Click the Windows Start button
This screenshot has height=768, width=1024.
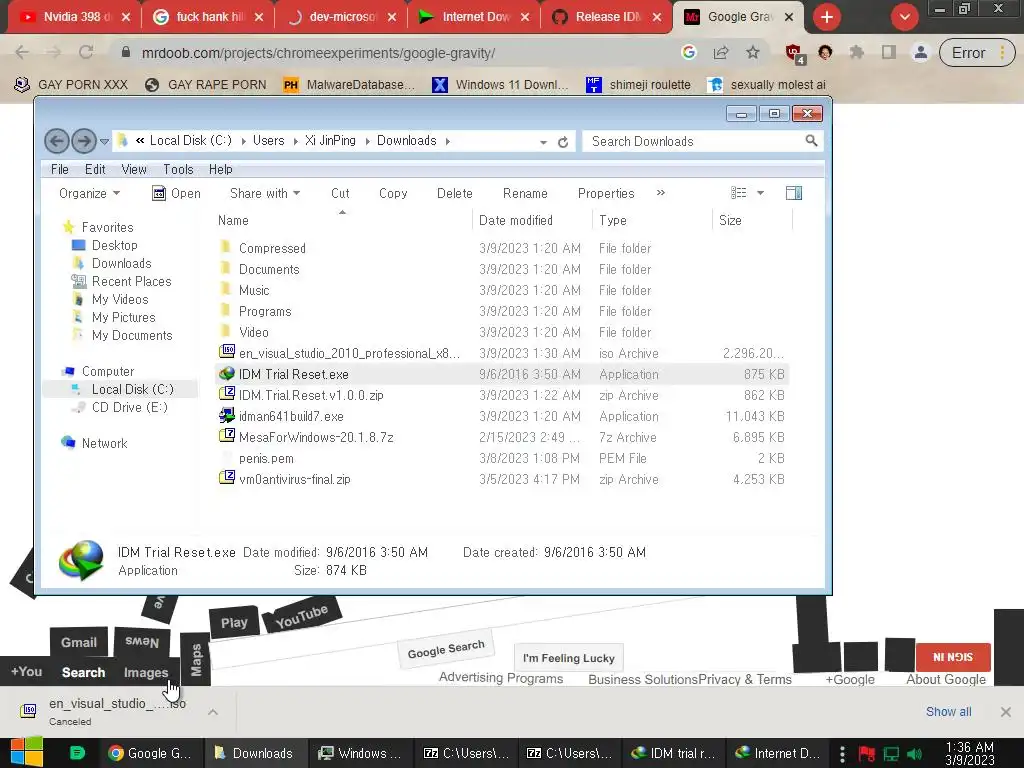point(27,752)
